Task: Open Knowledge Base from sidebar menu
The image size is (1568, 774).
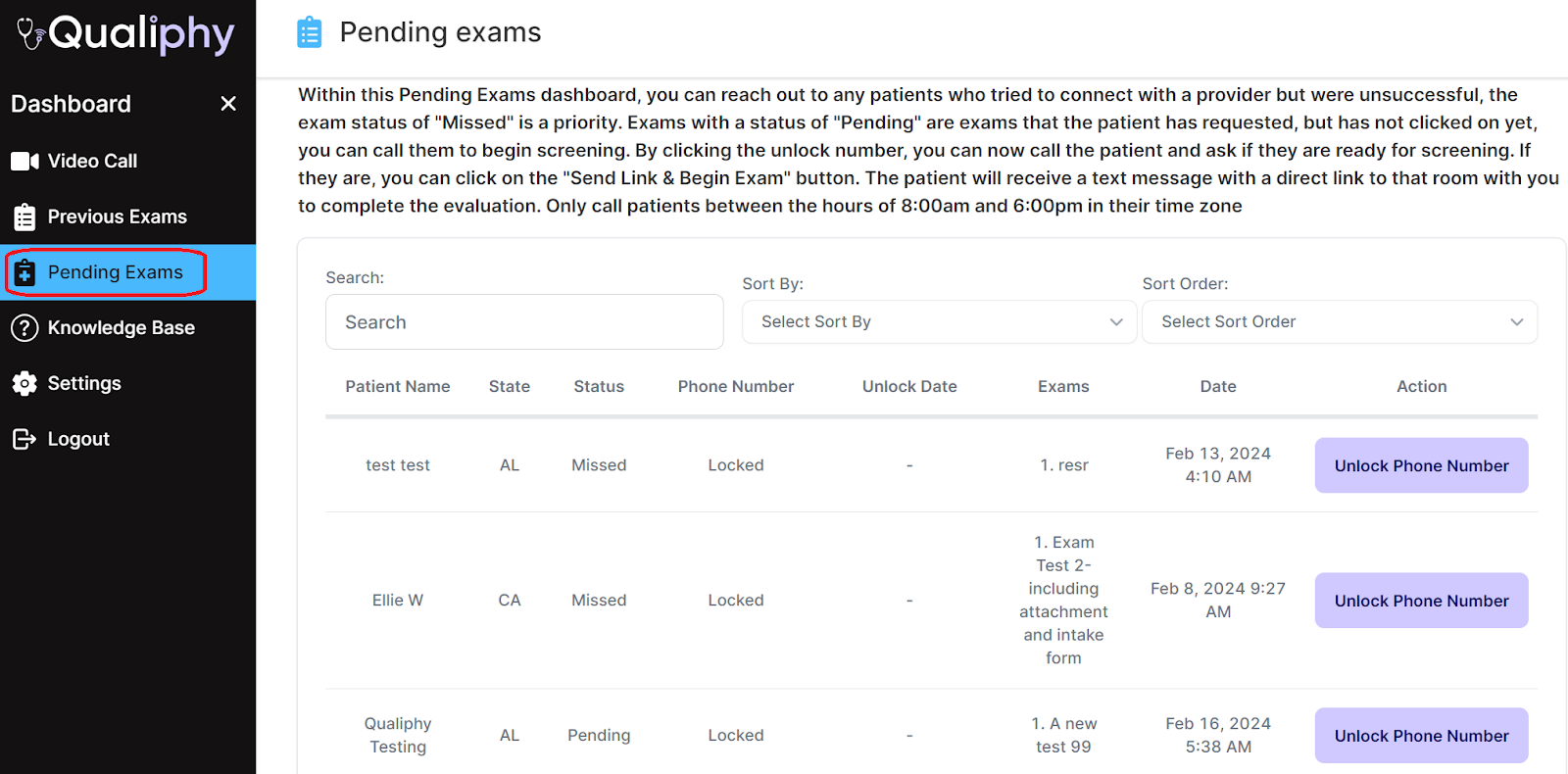Action: coord(121,328)
